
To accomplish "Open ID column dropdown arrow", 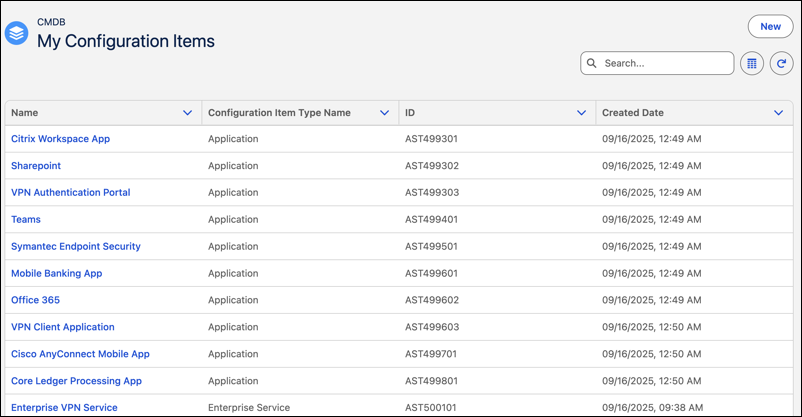I will click(x=582, y=113).
